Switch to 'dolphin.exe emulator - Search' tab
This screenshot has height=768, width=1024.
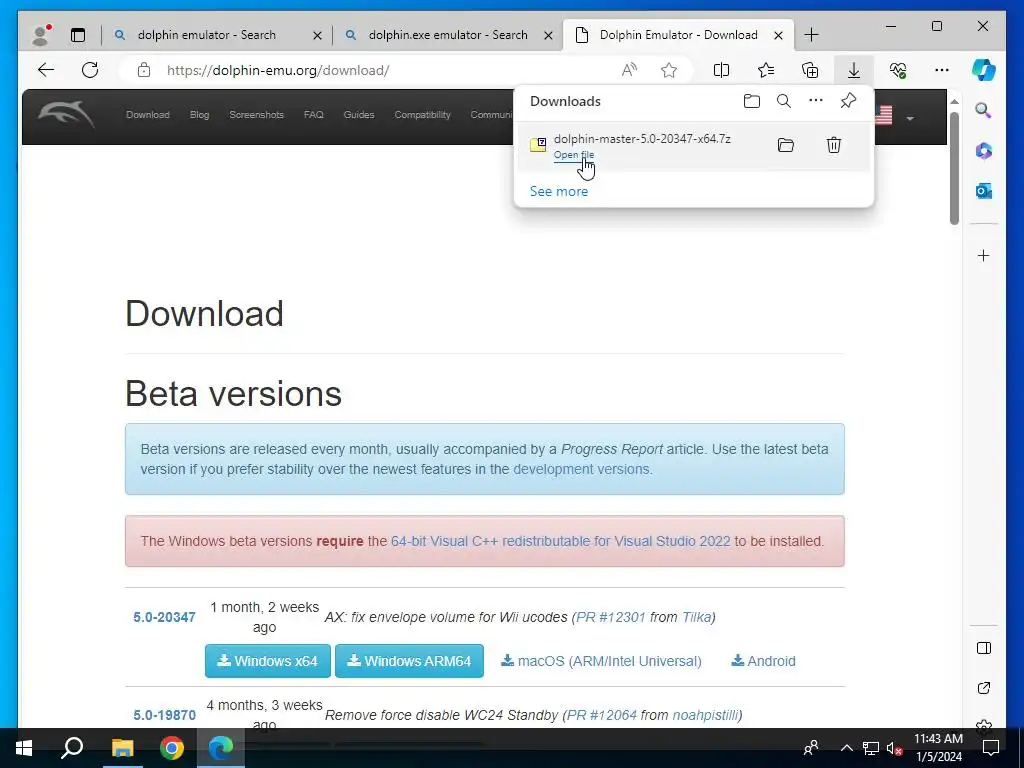[448, 35]
